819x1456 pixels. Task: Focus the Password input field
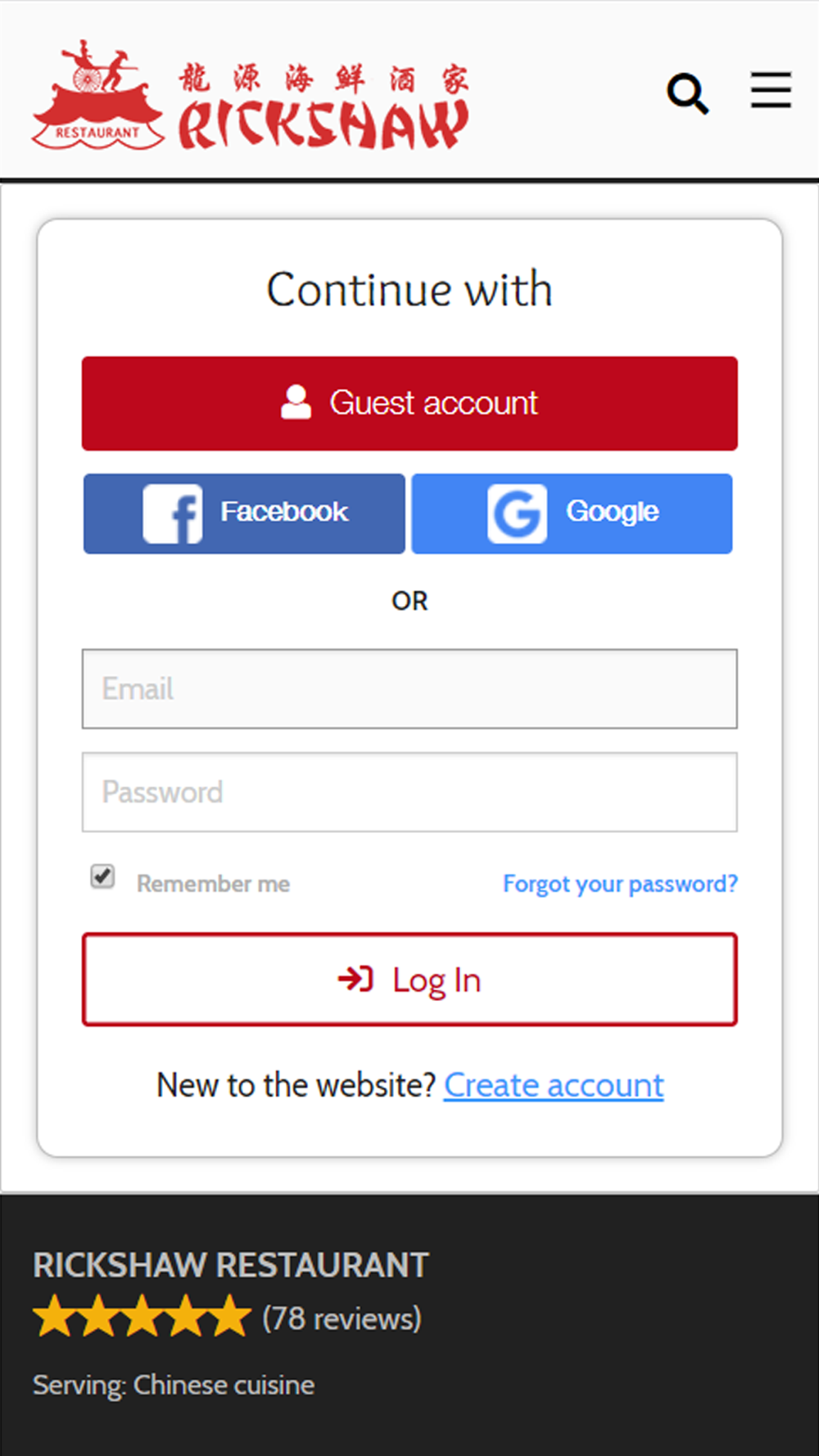pyautogui.click(x=409, y=792)
